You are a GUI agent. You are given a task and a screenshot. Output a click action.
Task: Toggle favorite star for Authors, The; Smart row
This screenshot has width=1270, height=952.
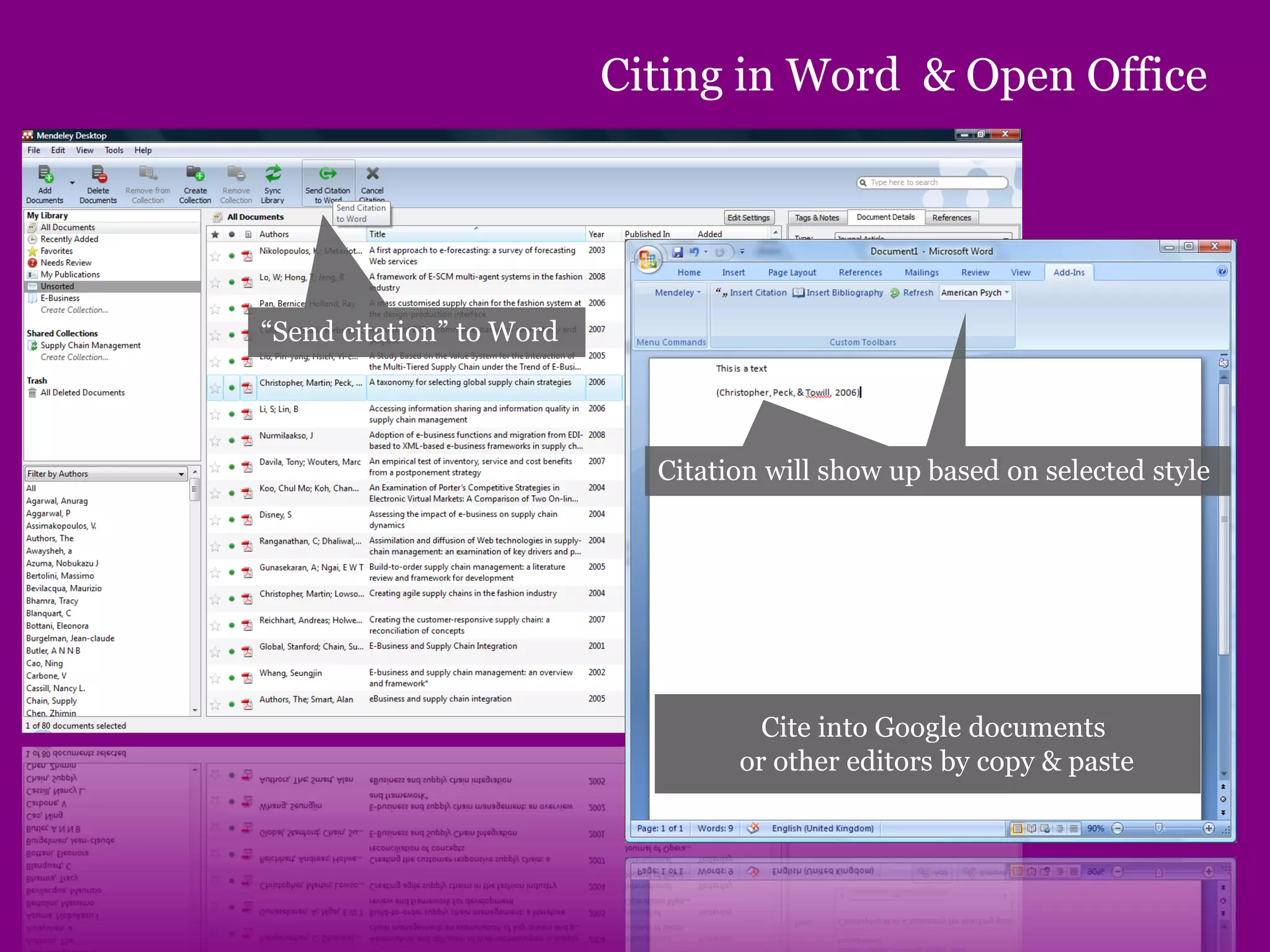(x=215, y=705)
